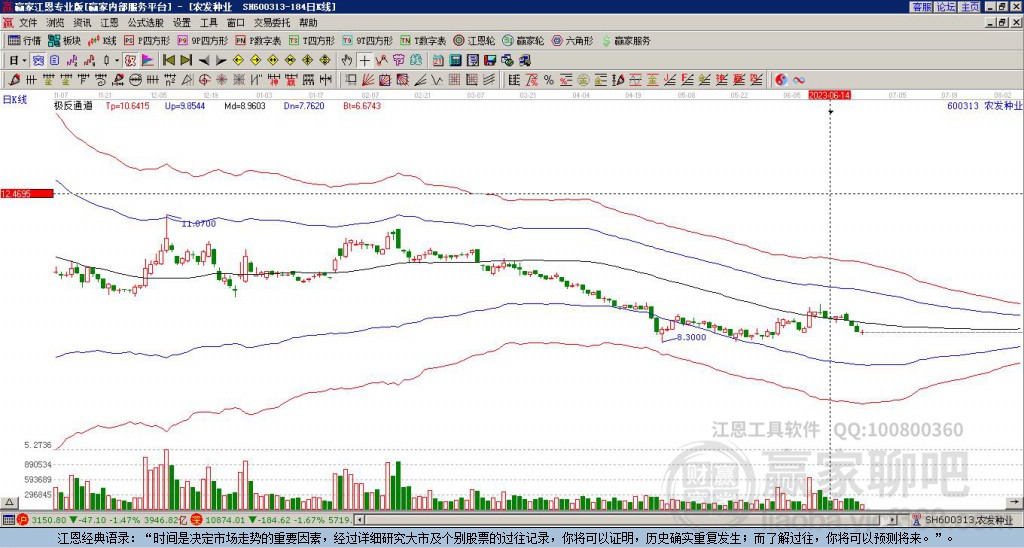Jump to first bar icon
1024x548 pixels.
[168, 60]
